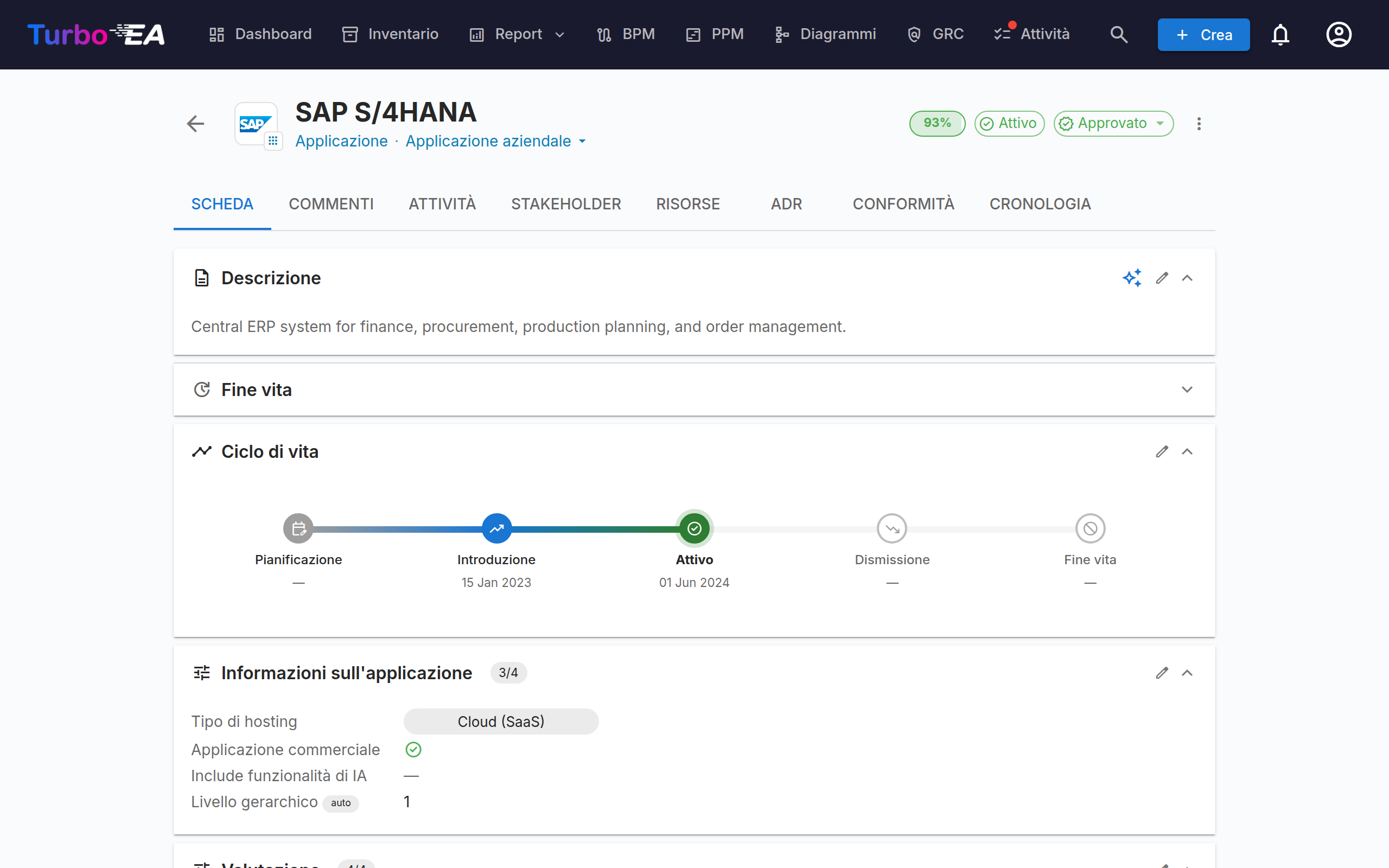Click the 93% completion badge
Viewport: 1389px width, 868px height.
pos(937,124)
